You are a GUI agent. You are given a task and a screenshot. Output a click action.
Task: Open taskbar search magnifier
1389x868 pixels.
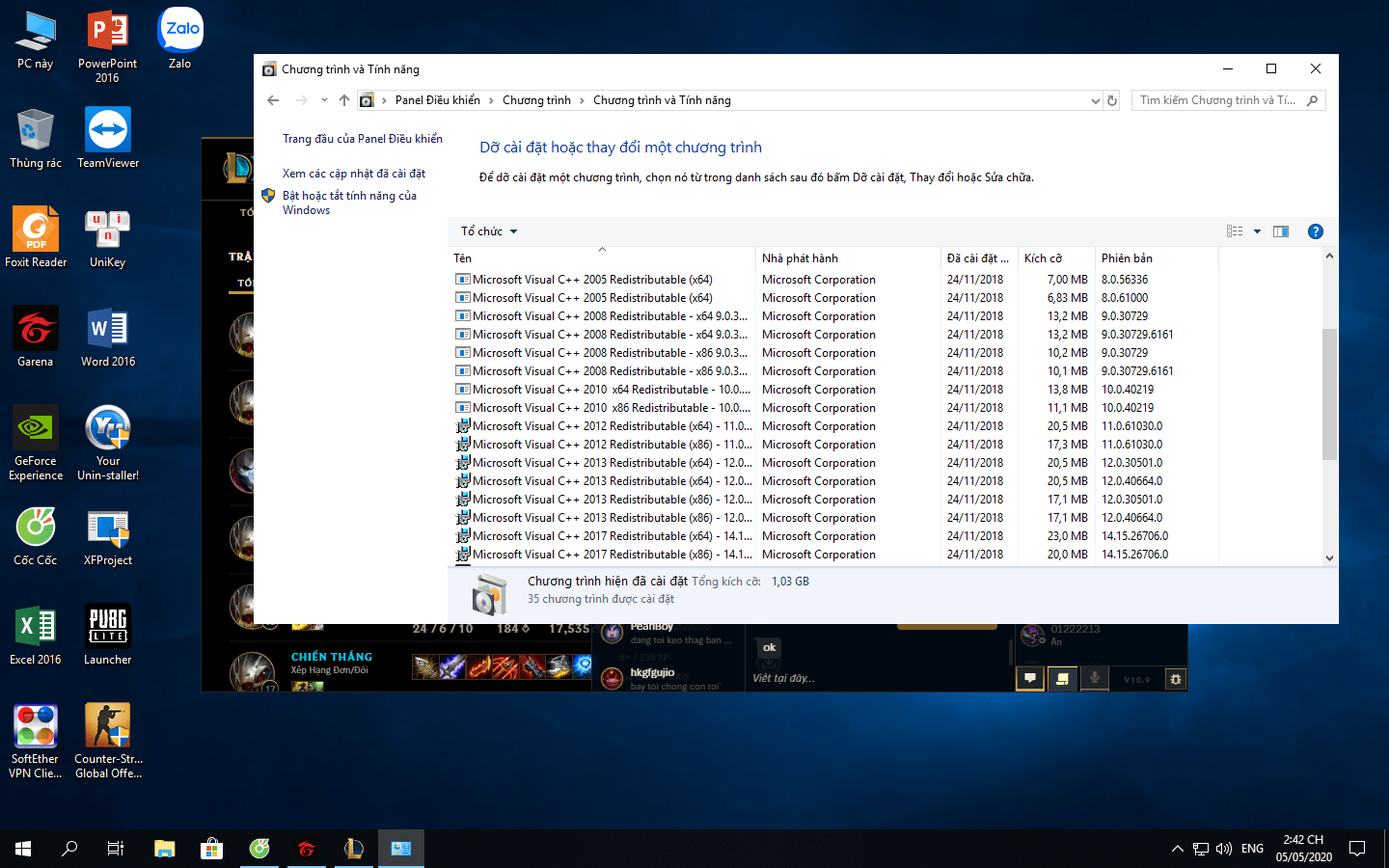click(69, 849)
